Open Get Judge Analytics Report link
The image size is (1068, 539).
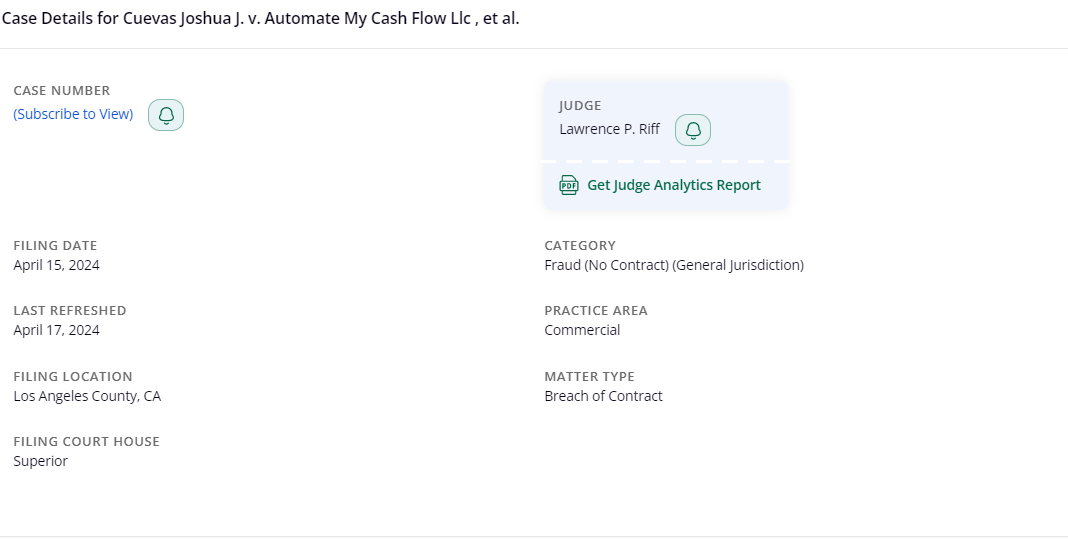click(x=674, y=185)
